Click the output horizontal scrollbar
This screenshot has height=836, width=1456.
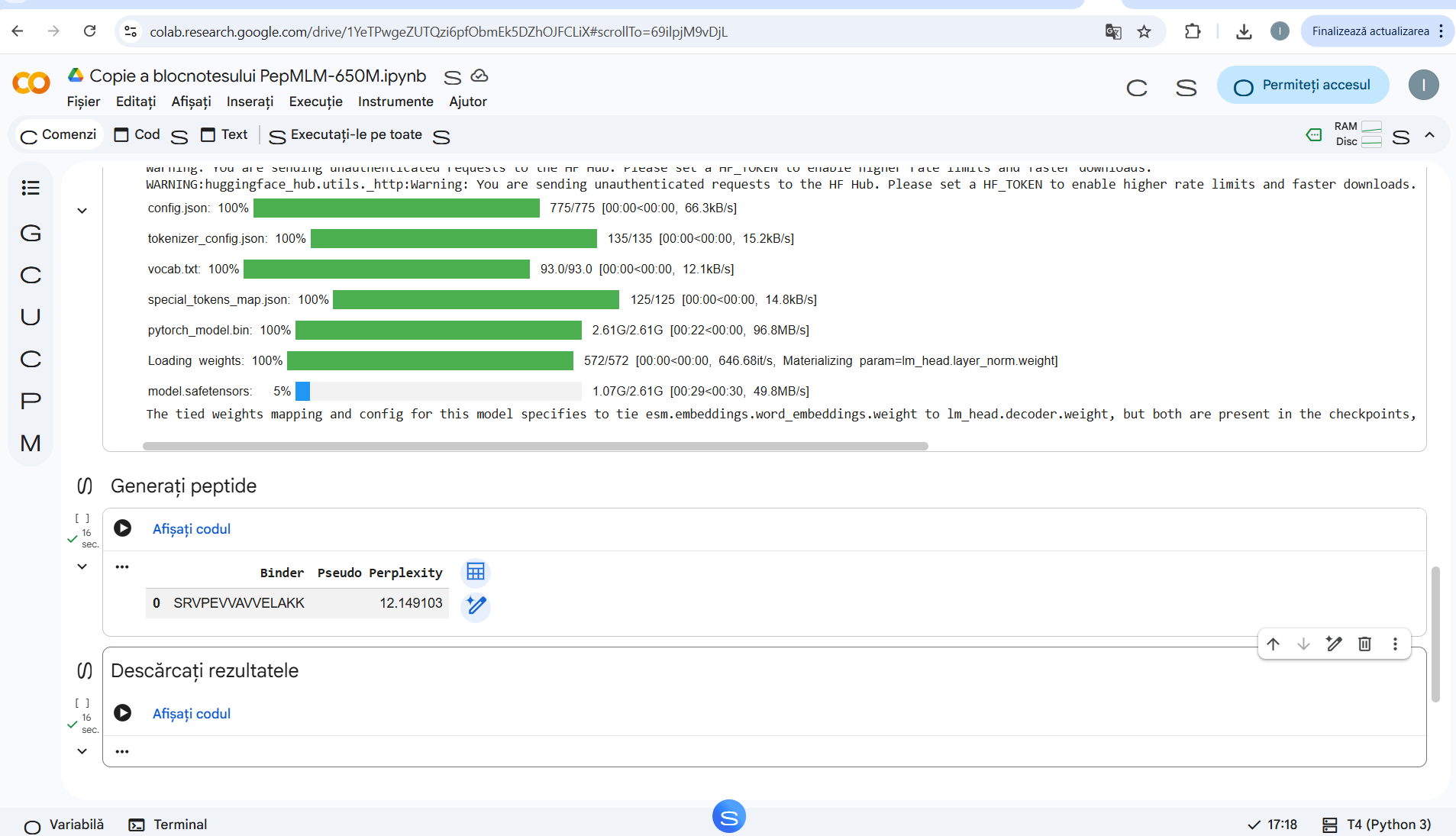point(535,446)
